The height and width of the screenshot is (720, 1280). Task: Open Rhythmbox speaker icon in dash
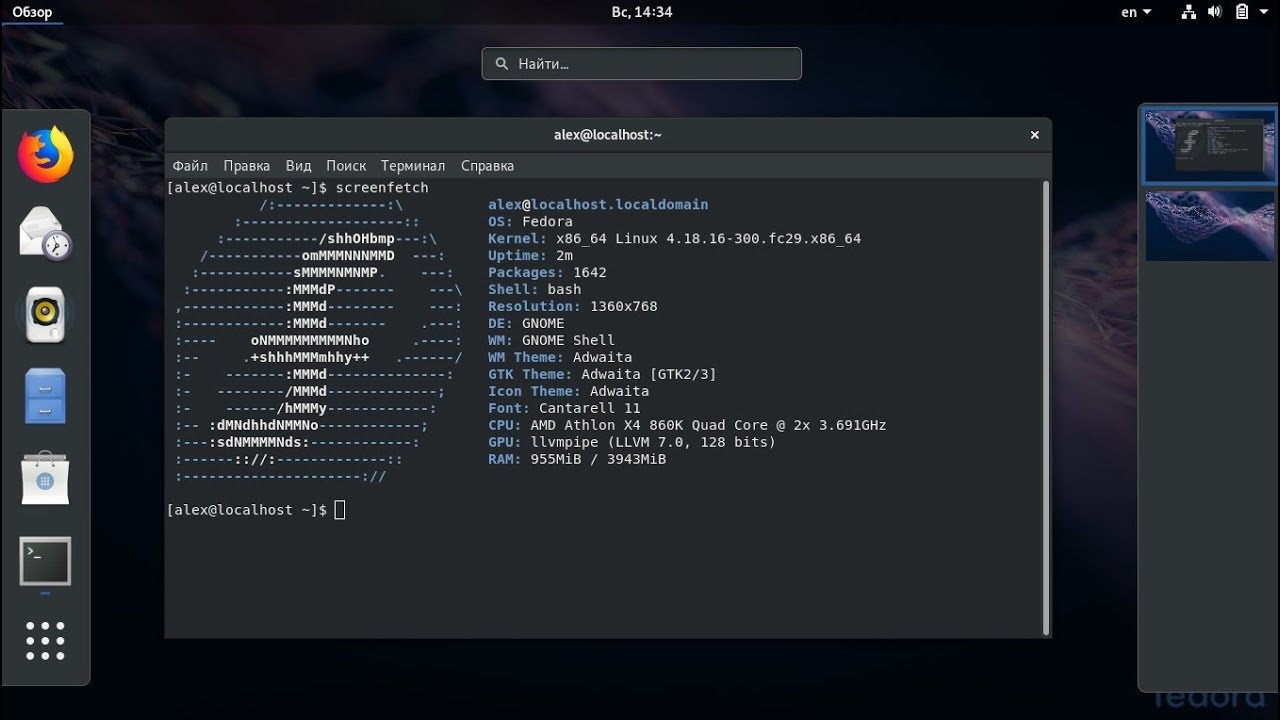coord(45,315)
